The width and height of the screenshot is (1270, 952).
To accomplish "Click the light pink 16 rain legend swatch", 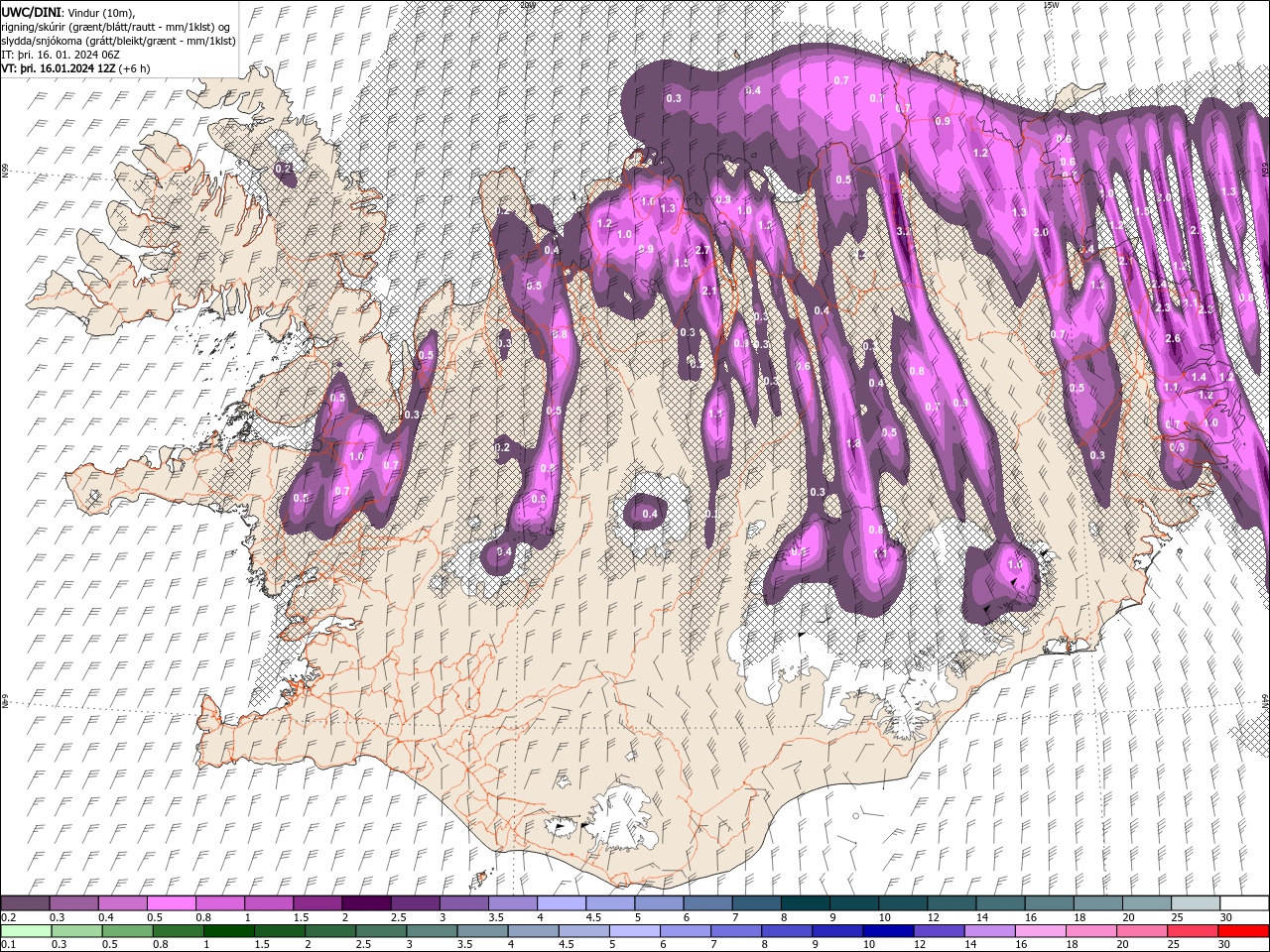I will (x=1041, y=931).
